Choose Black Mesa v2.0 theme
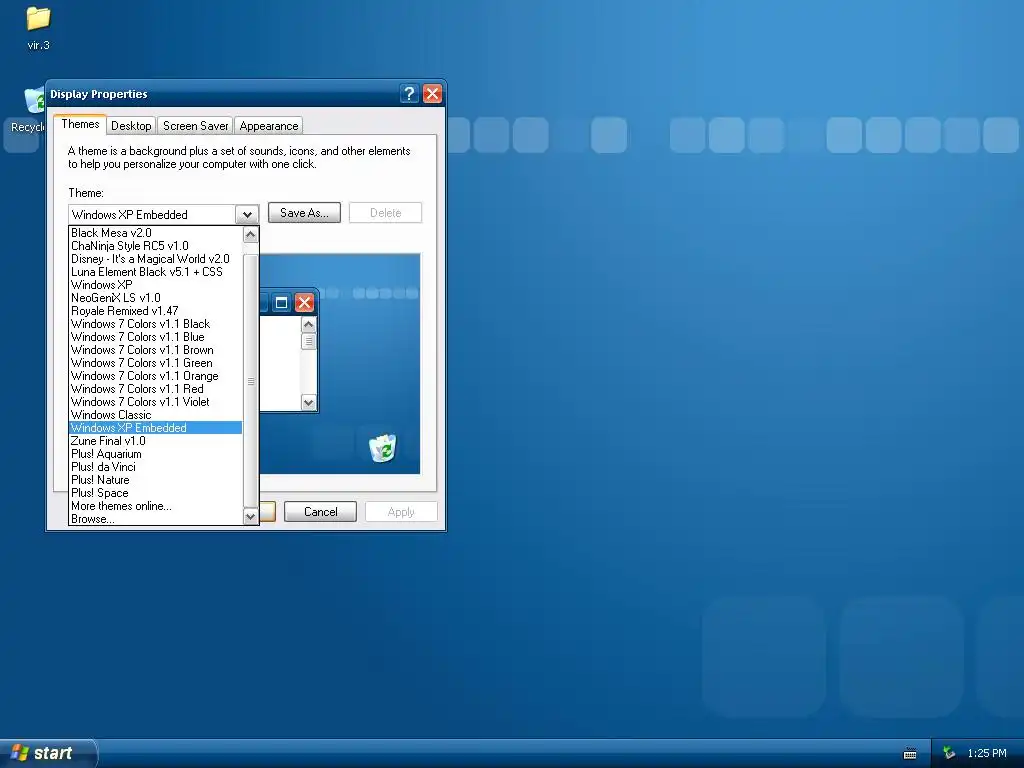Screen dimensions: 1024x768 [x=155, y=232]
